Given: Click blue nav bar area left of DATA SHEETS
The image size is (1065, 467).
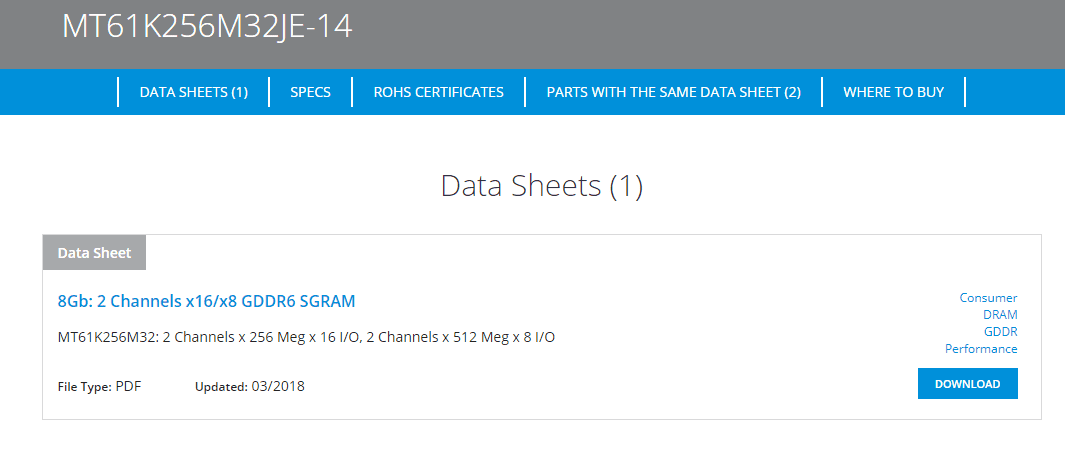Looking at the screenshot, I should coord(60,92).
